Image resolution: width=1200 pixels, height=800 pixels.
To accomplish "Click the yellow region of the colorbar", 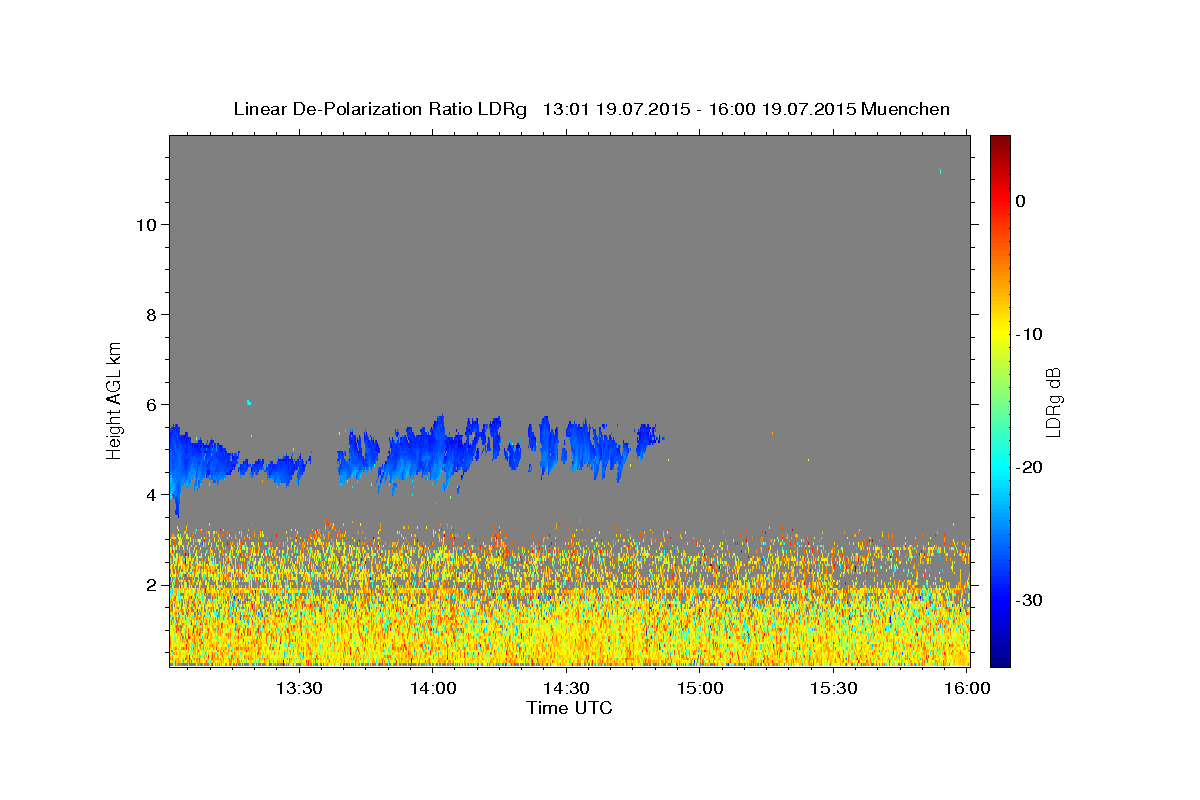I will pyautogui.click(x=1000, y=330).
